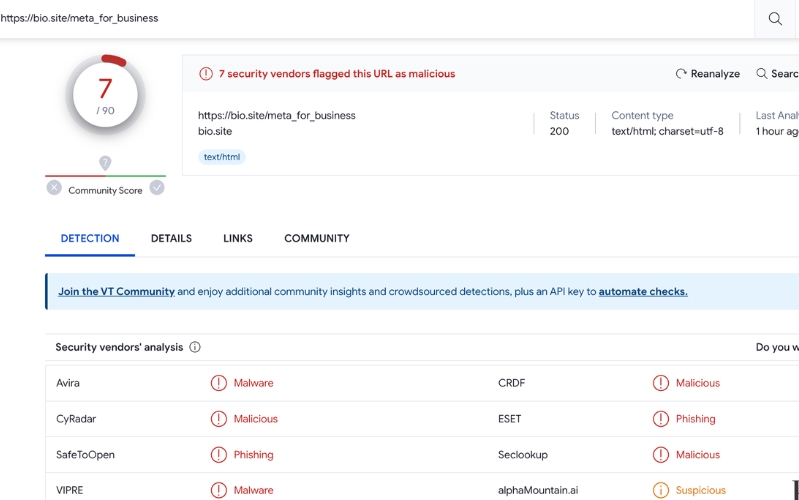The height and width of the screenshot is (500, 799).
Task: Click the analyzed URL in summary panel
Action: 277,116
